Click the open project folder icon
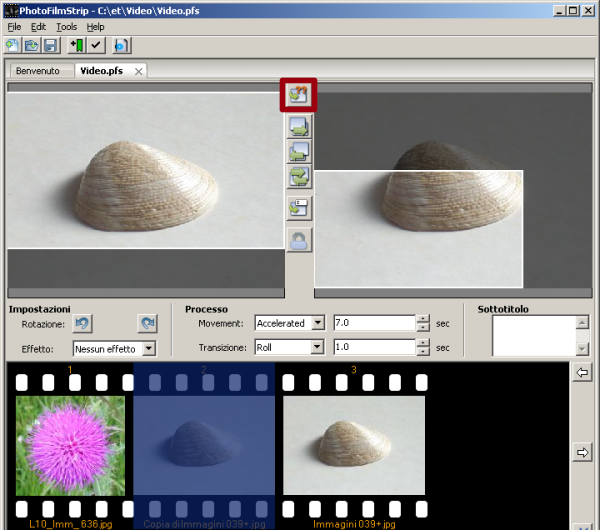The width and height of the screenshot is (600, 530). (31, 46)
